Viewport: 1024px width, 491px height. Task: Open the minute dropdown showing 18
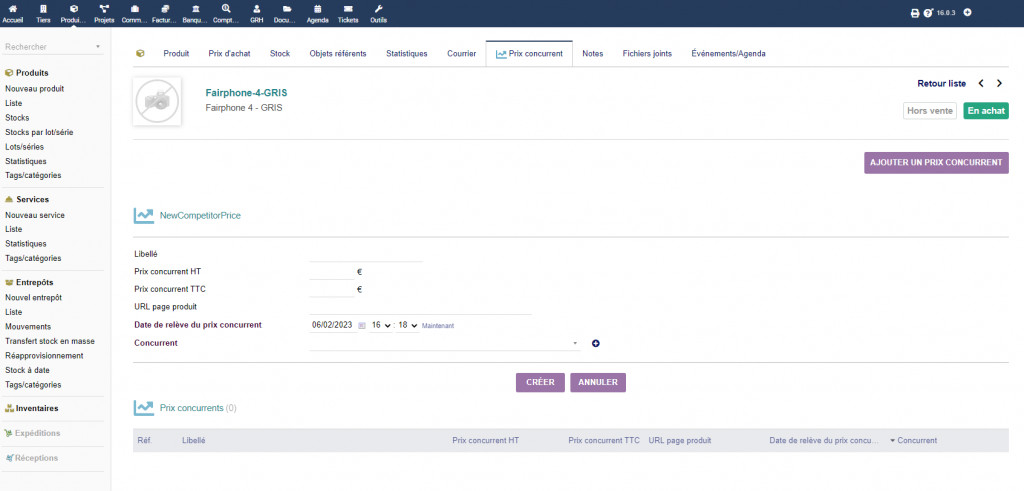tap(408, 325)
